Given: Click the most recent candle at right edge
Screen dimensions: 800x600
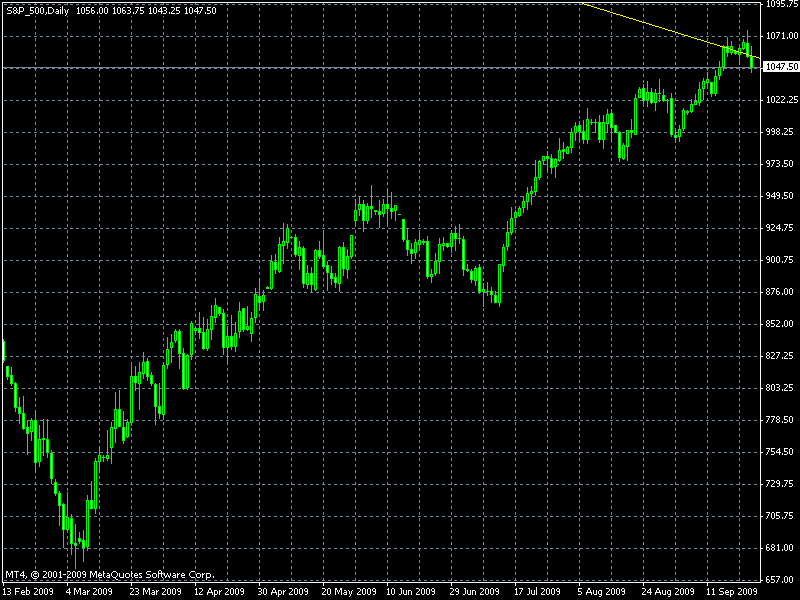Looking at the screenshot, I should coord(752,62).
